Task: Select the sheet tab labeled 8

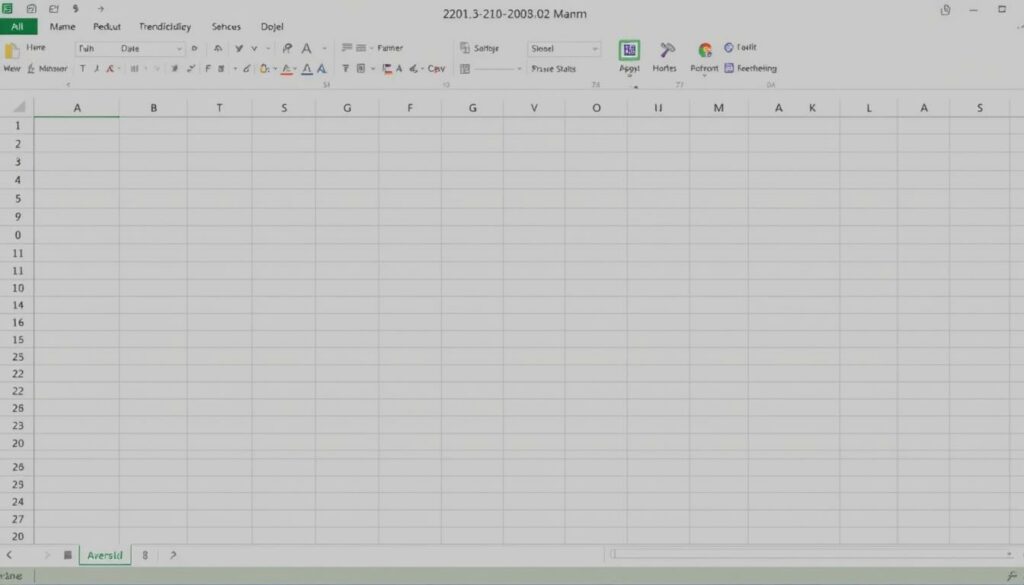Action: (145, 555)
